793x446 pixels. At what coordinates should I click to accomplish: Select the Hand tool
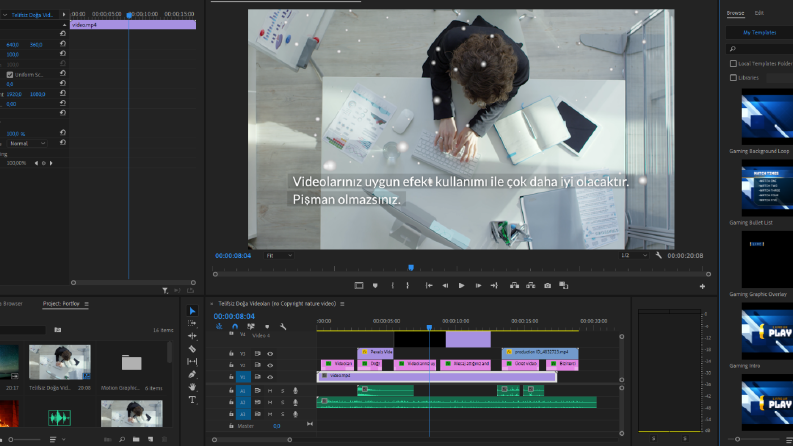pos(192,387)
